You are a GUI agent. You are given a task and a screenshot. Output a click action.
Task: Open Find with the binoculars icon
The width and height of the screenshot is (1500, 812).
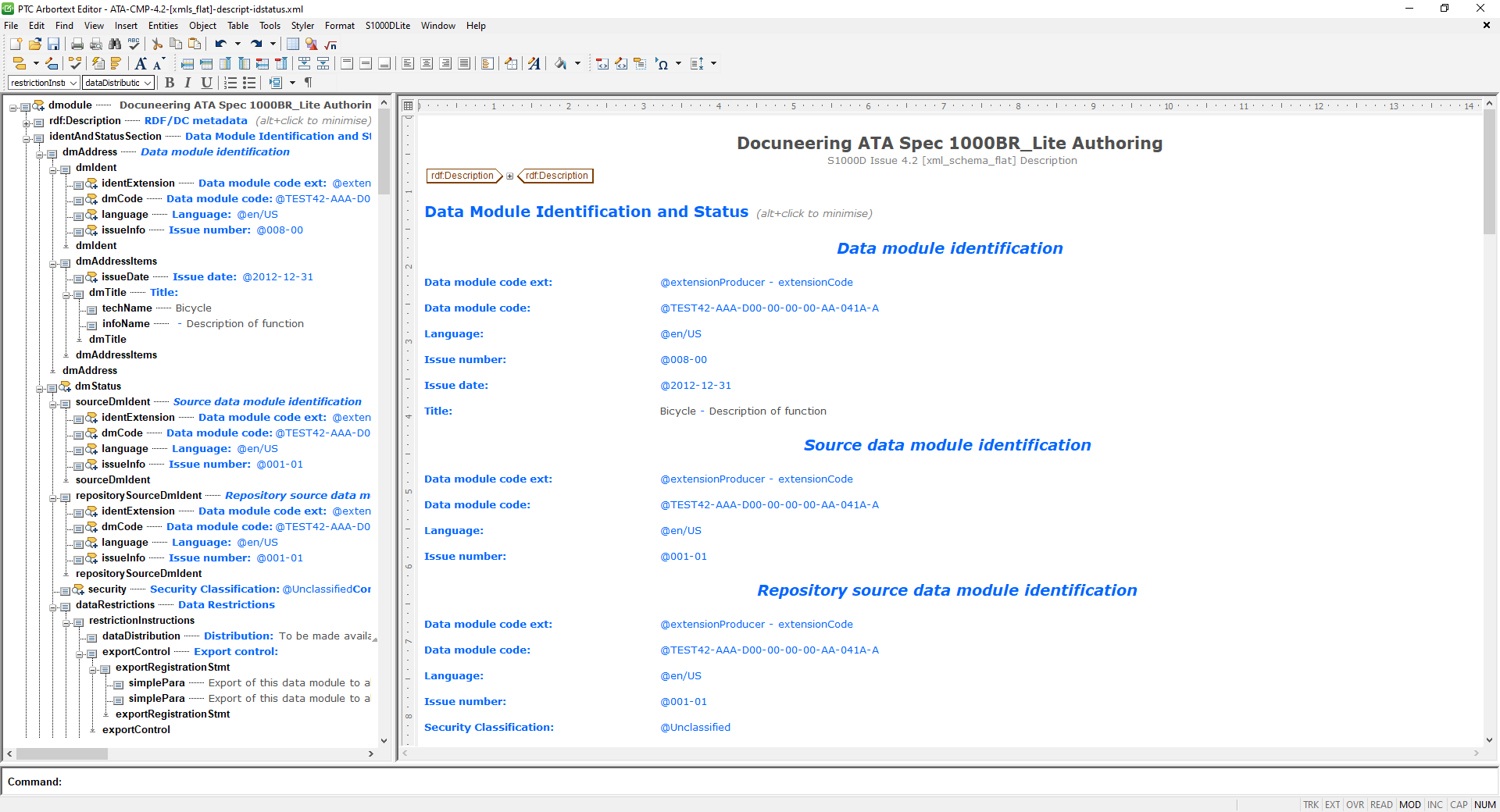pos(114,44)
